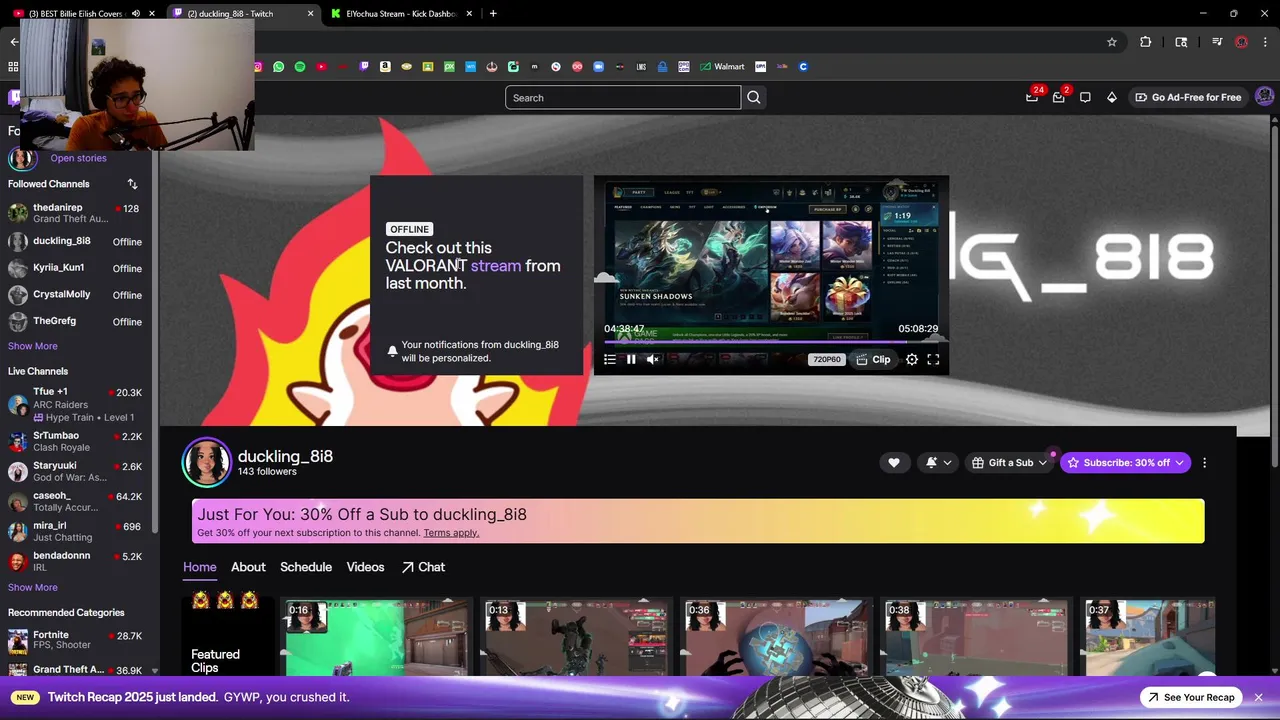Click Go Ad-Free for Free

point(1188,97)
